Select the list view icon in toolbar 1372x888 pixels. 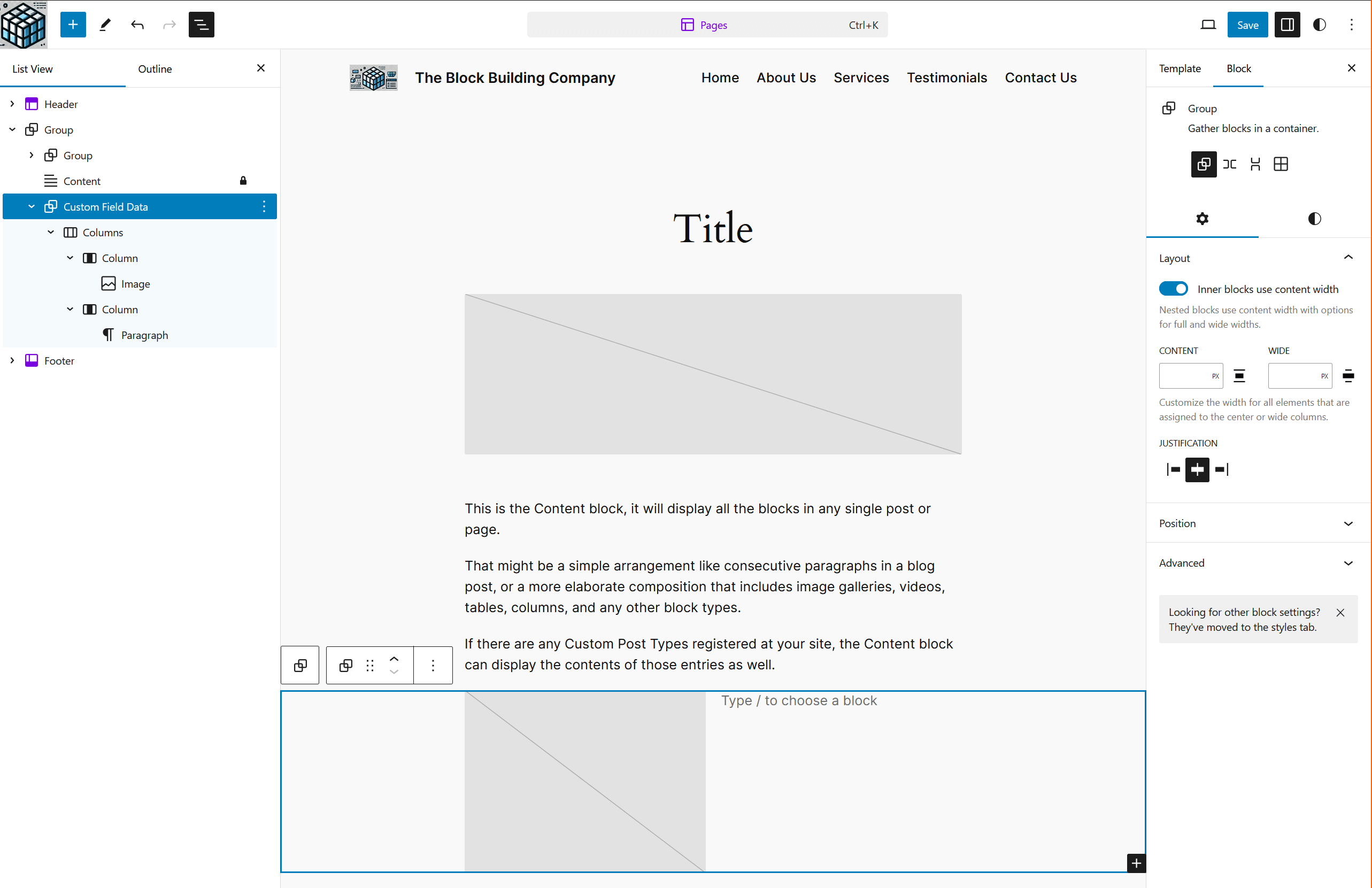click(201, 24)
